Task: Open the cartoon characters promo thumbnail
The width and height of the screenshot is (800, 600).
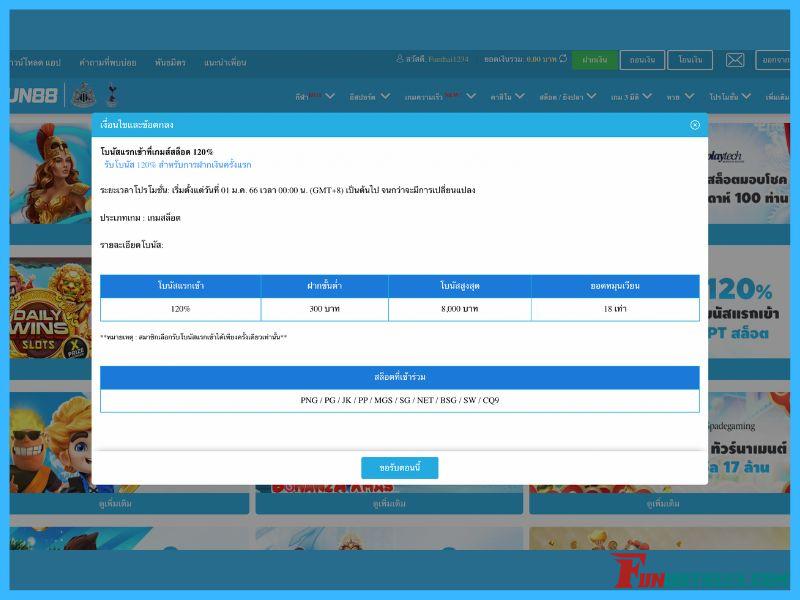Action: tap(51, 442)
